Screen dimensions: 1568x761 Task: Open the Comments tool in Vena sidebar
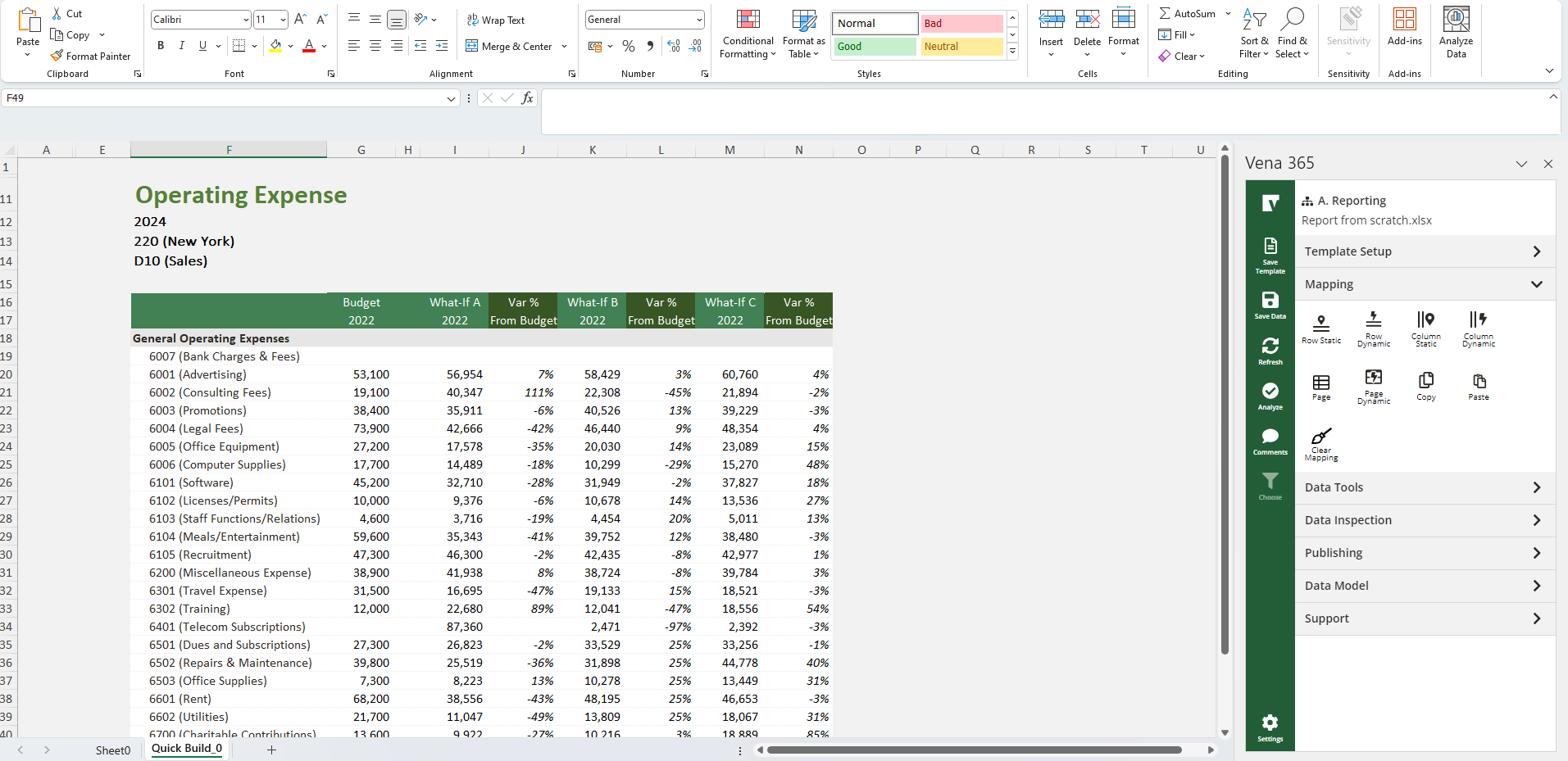point(1269,438)
